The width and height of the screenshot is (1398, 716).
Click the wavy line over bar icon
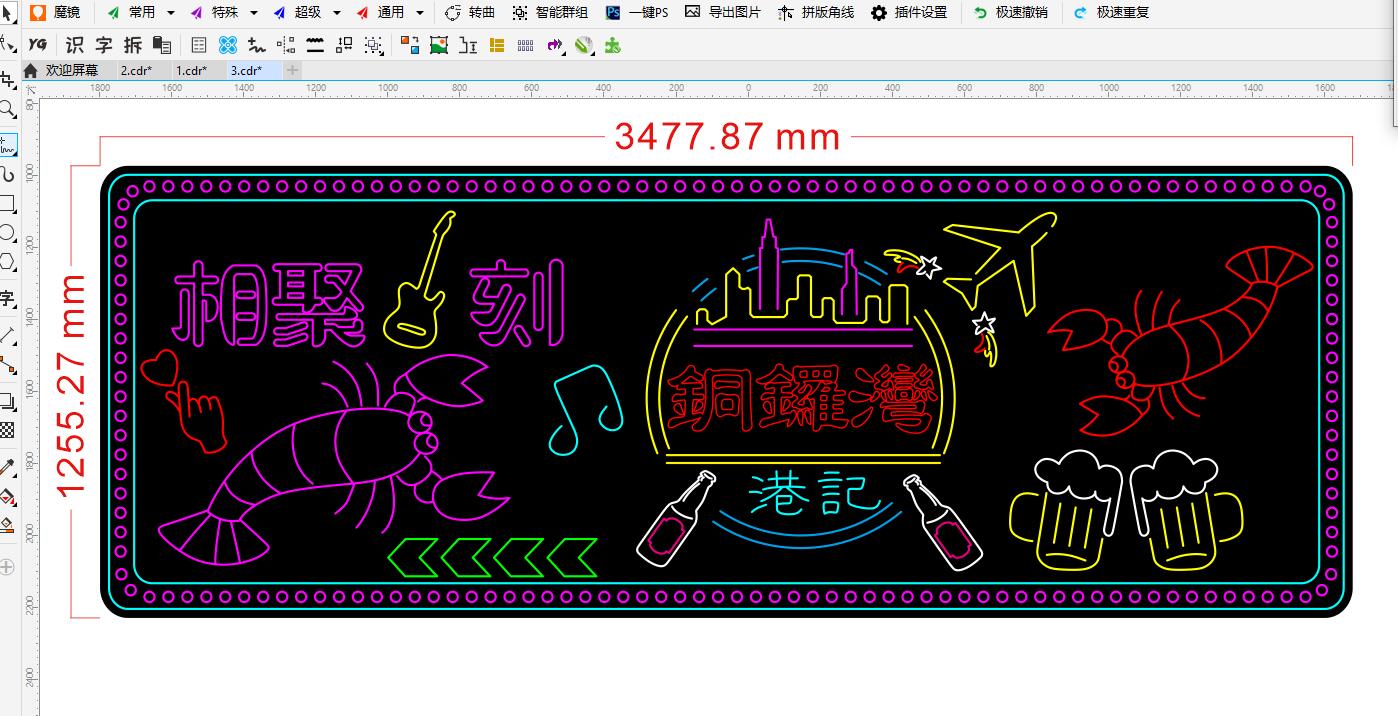point(315,45)
